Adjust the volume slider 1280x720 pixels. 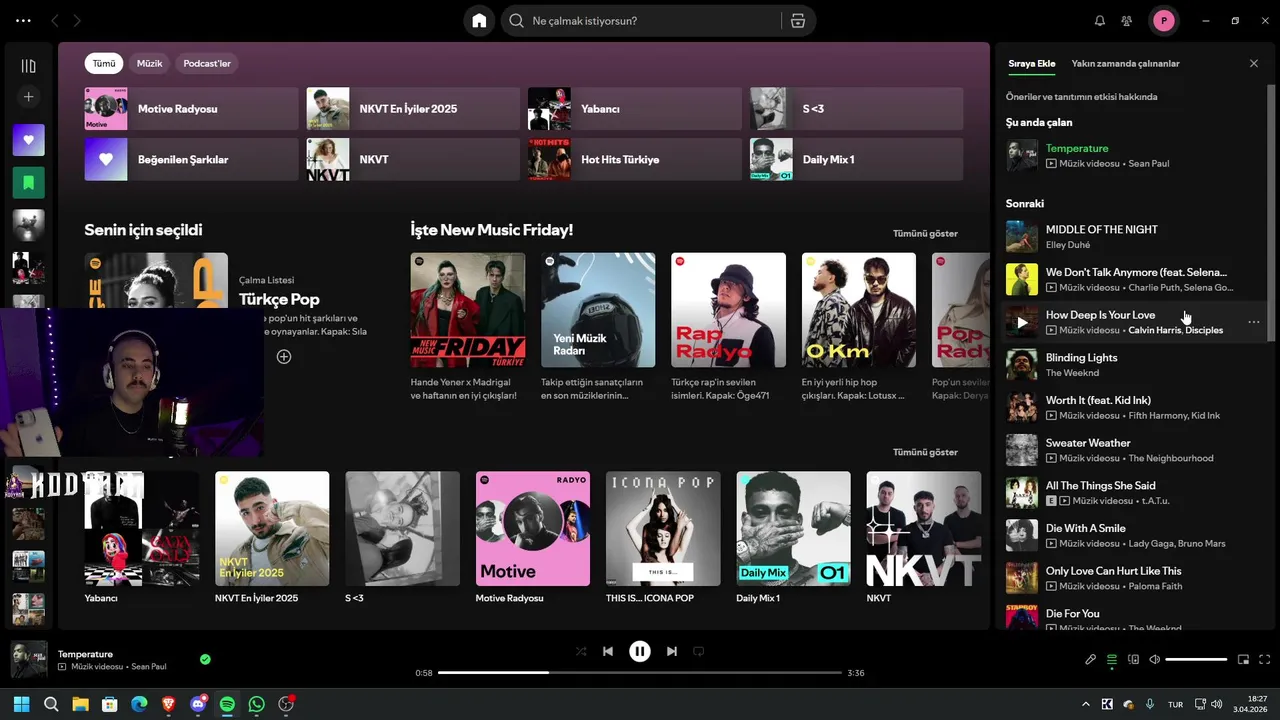(1196, 660)
